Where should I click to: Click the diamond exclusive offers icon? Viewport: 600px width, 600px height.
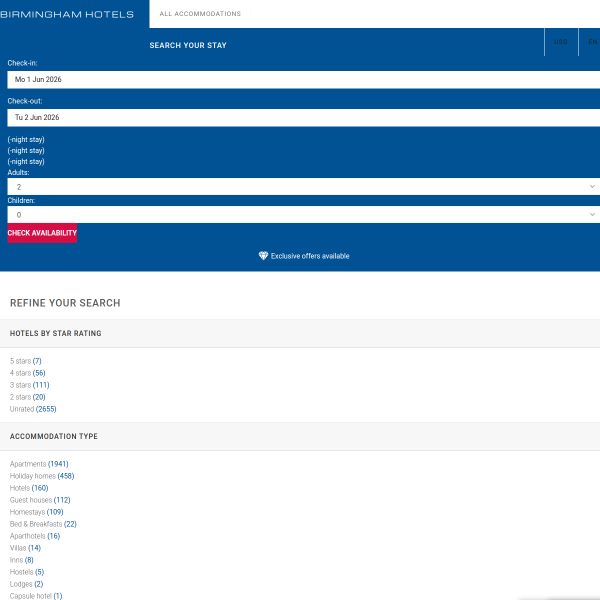point(263,256)
